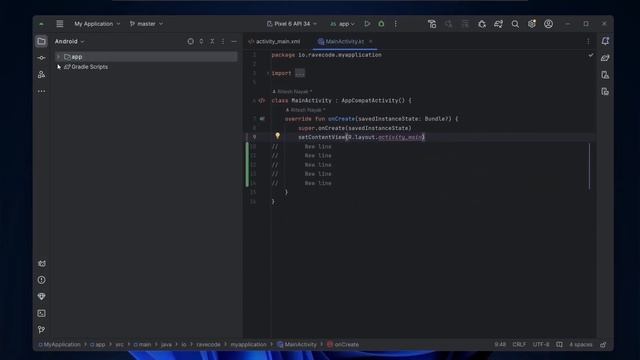This screenshot has height=360, width=640.
Task: Select opened file in project panel
Action: coord(191,41)
